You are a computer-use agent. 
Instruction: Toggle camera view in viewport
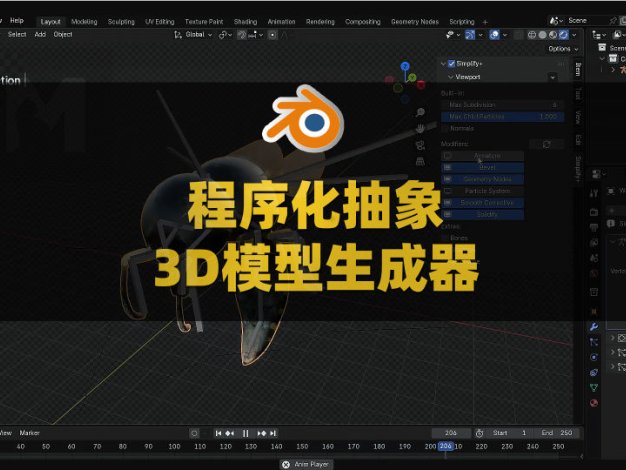420,145
